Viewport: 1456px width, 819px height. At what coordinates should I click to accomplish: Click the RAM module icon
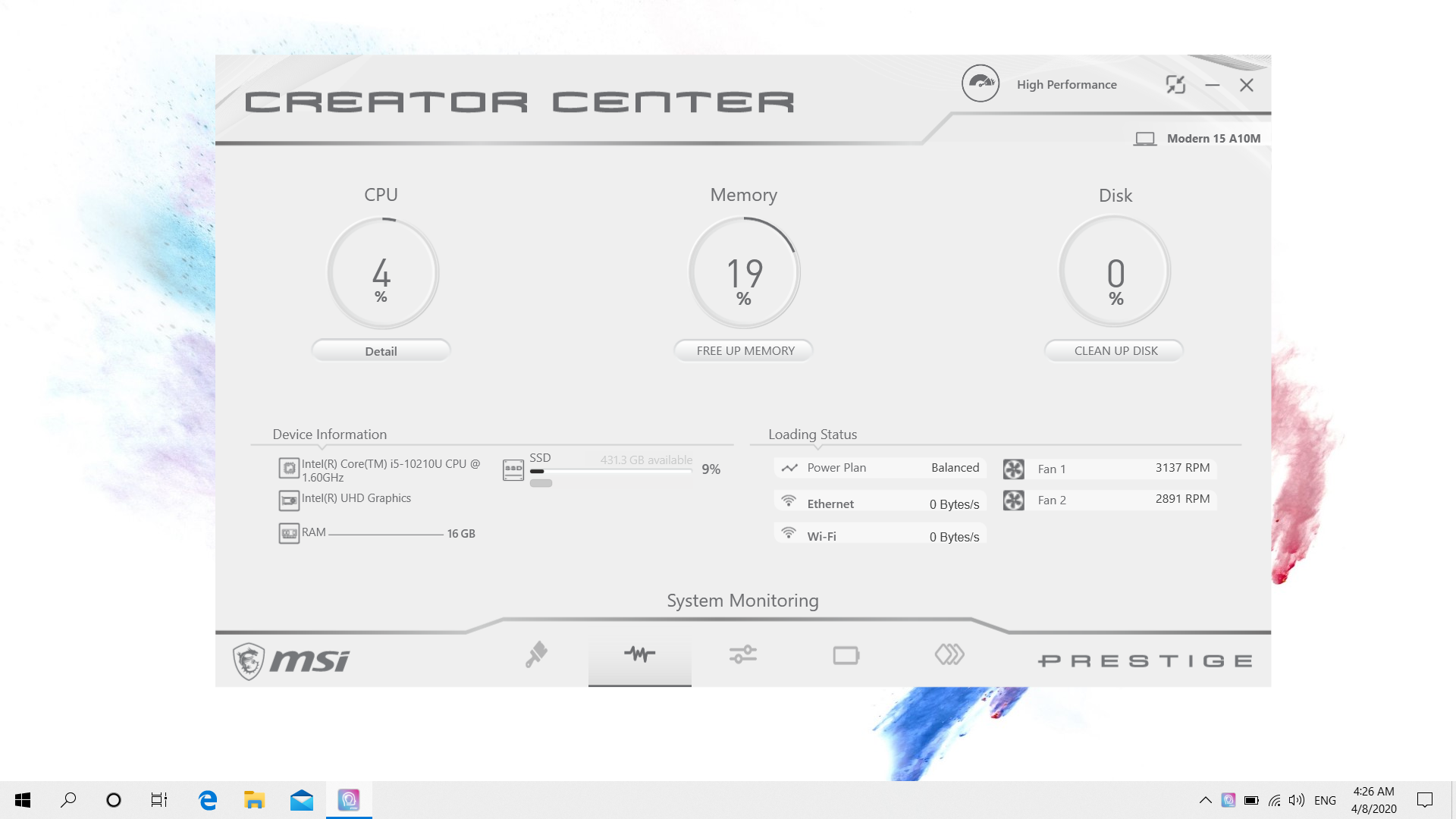click(x=289, y=534)
